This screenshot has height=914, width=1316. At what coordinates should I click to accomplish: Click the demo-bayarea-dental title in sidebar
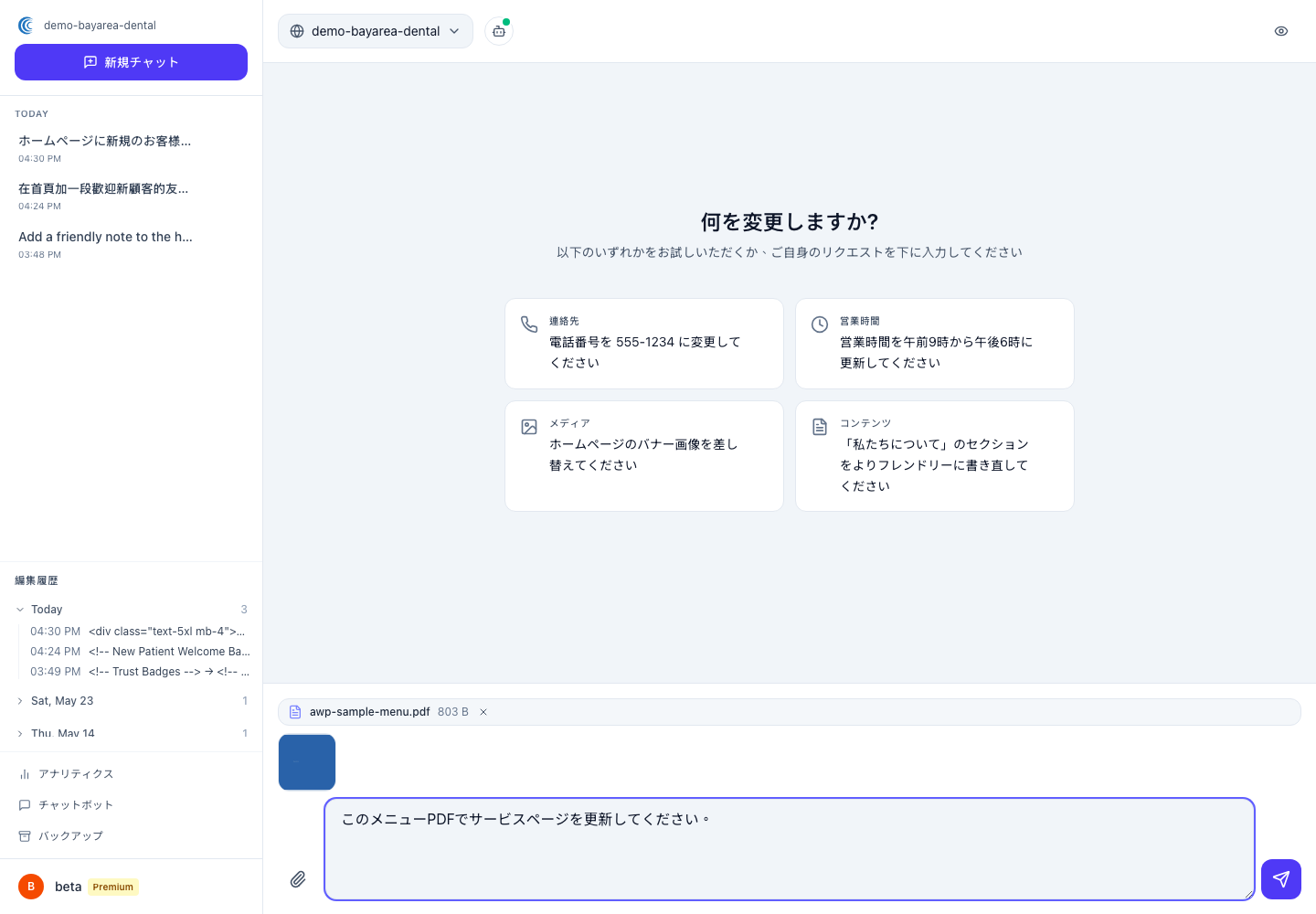tap(100, 26)
